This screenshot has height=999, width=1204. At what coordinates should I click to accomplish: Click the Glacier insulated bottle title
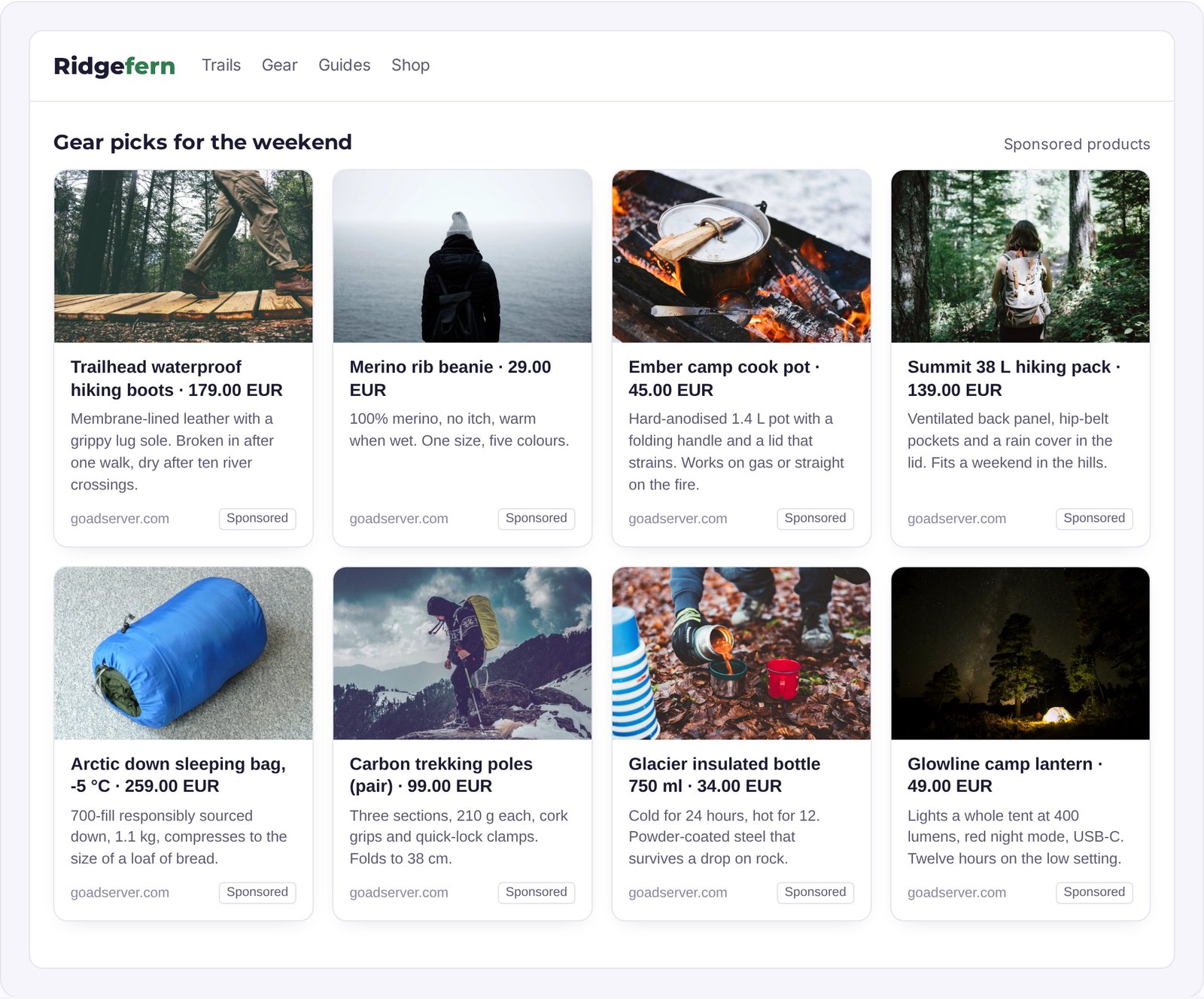(725, 775)
